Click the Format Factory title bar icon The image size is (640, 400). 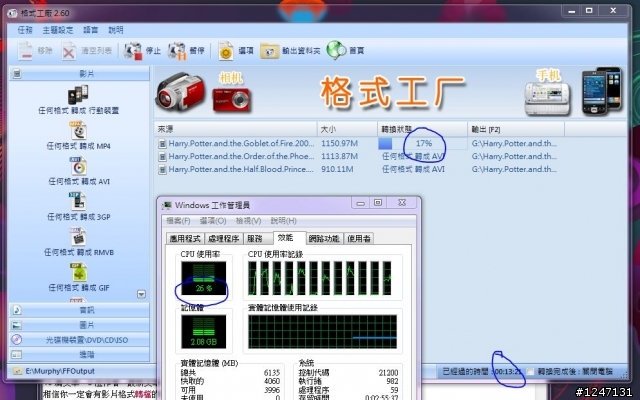(x=13, y=13)
